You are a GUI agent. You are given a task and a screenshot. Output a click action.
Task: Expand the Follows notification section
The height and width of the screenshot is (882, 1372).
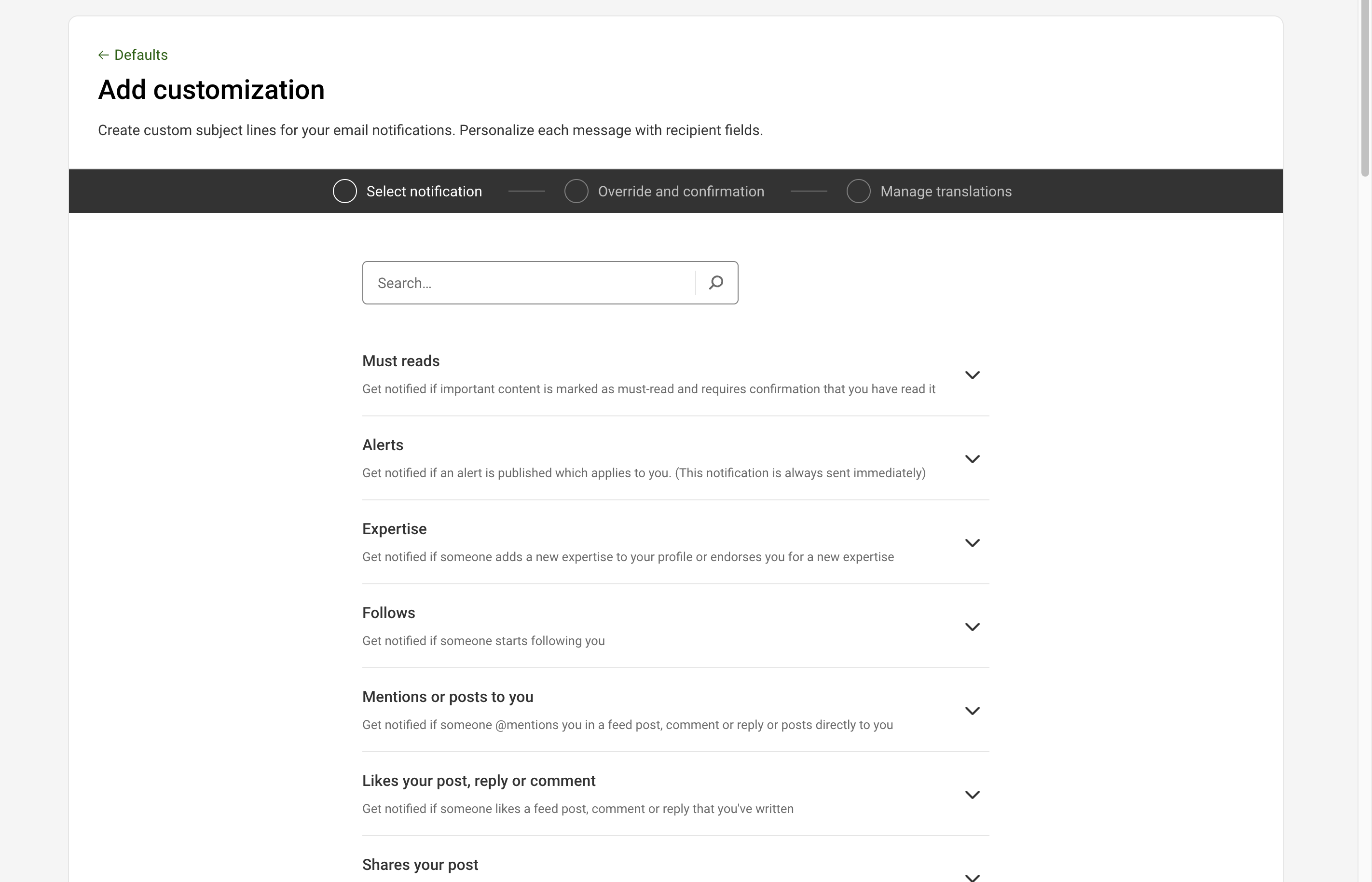coord(972,626)
